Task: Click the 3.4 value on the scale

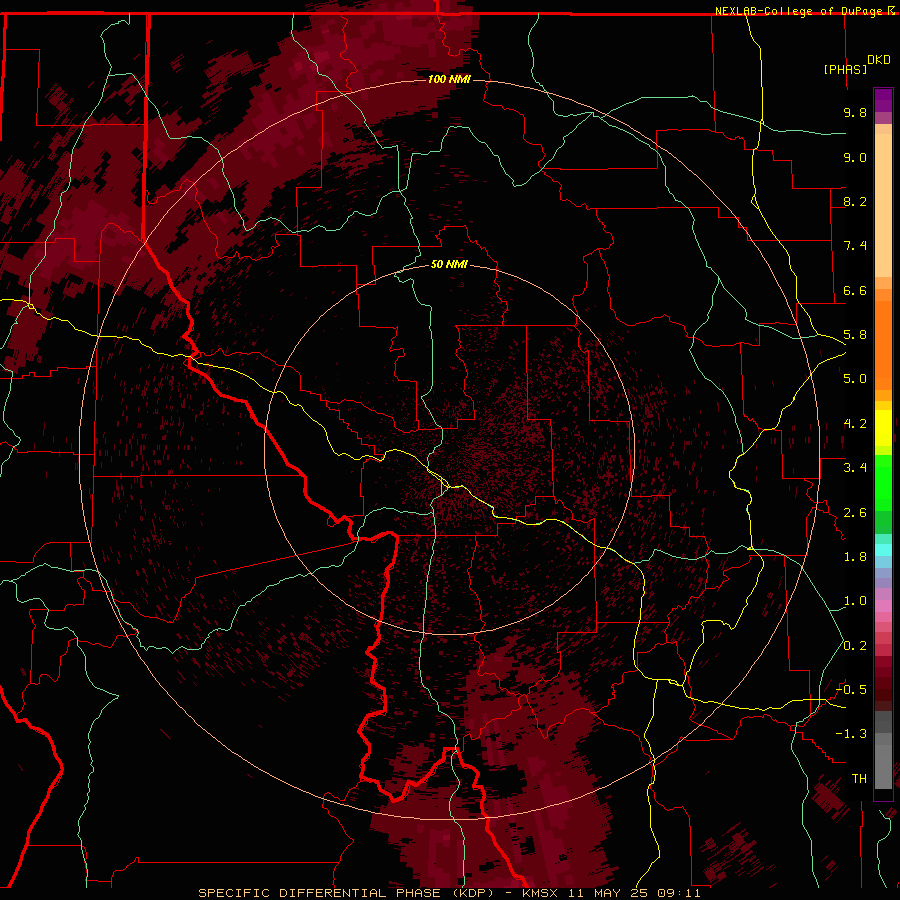Action: tap(855, 468)
